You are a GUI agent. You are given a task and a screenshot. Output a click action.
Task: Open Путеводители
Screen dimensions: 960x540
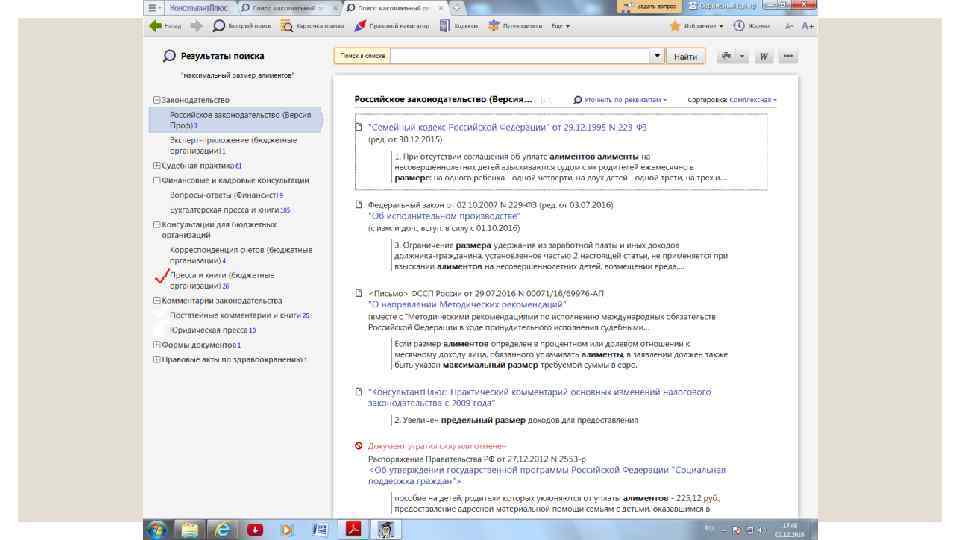pyautogui.click(x=515, y=26)
